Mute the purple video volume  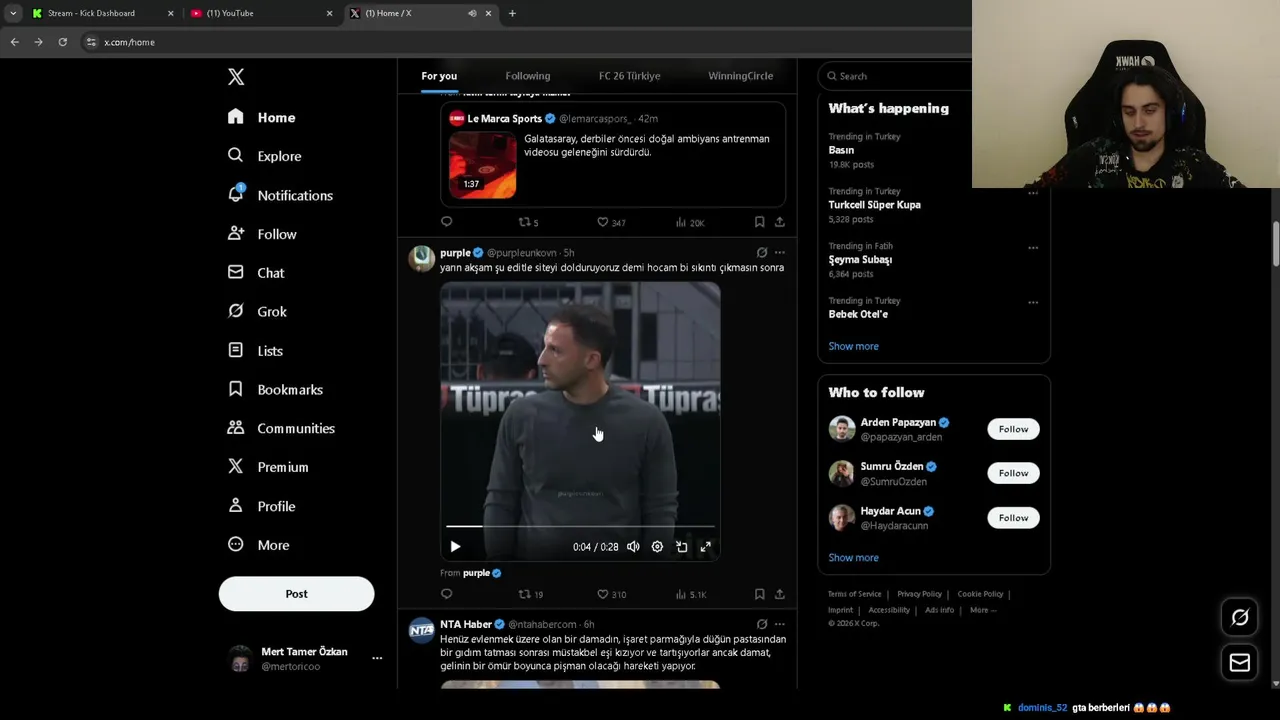click(633, 547)
